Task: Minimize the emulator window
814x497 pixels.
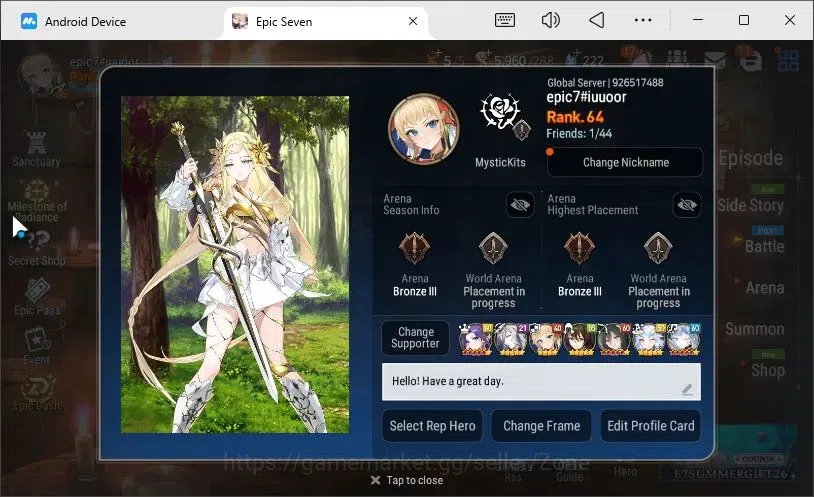Action: (698, 20)
